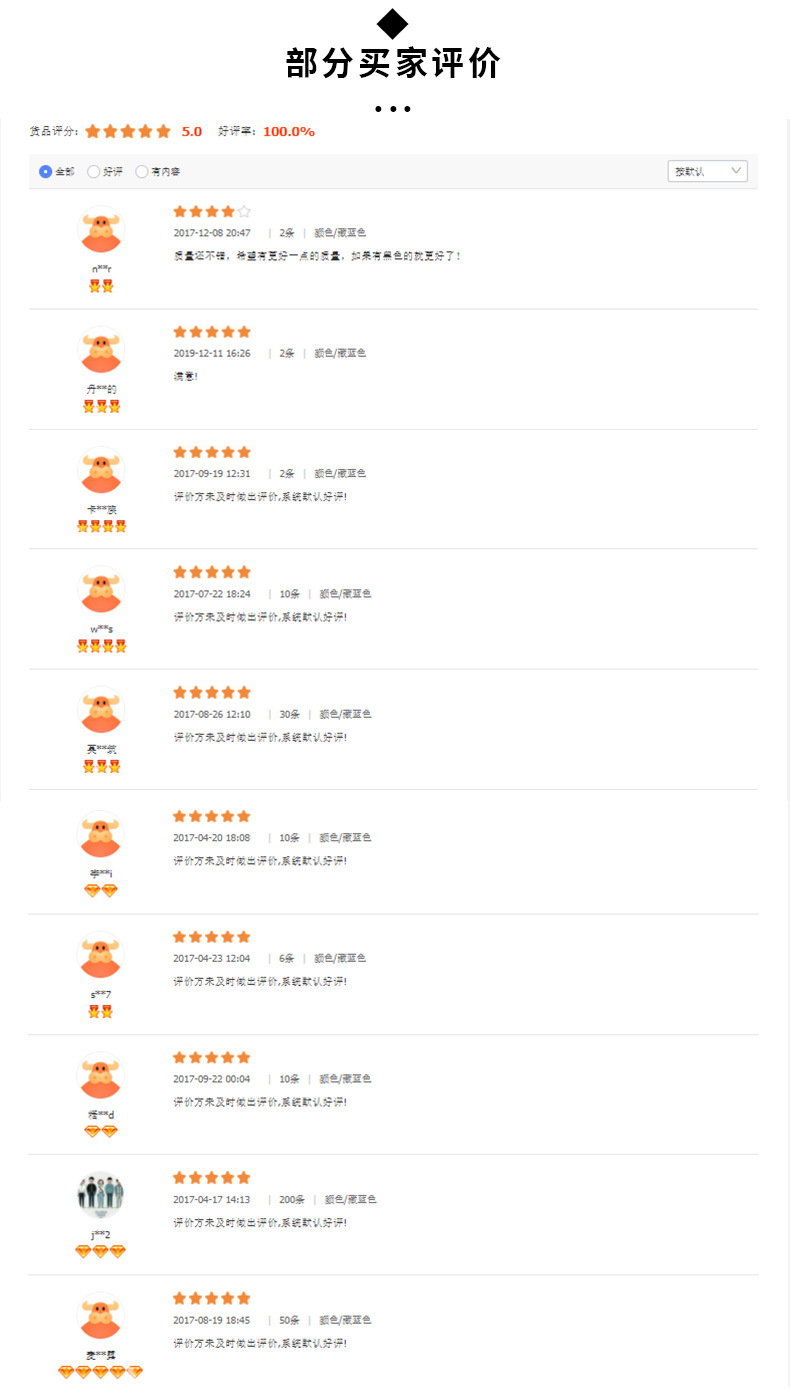The width and height of the screenshot is (790, 1391).
Task: Click the 200条 quantity in j**2's review
Action: 292,1199
